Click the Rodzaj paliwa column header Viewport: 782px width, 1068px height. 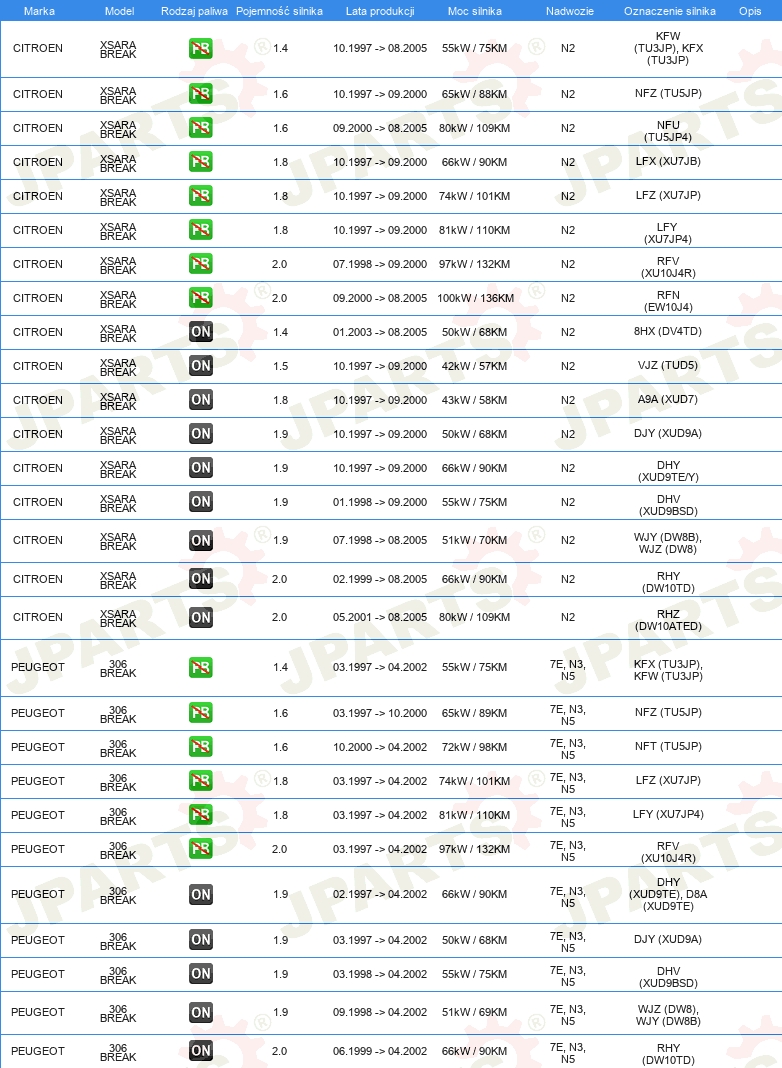[x=194, y=11]
